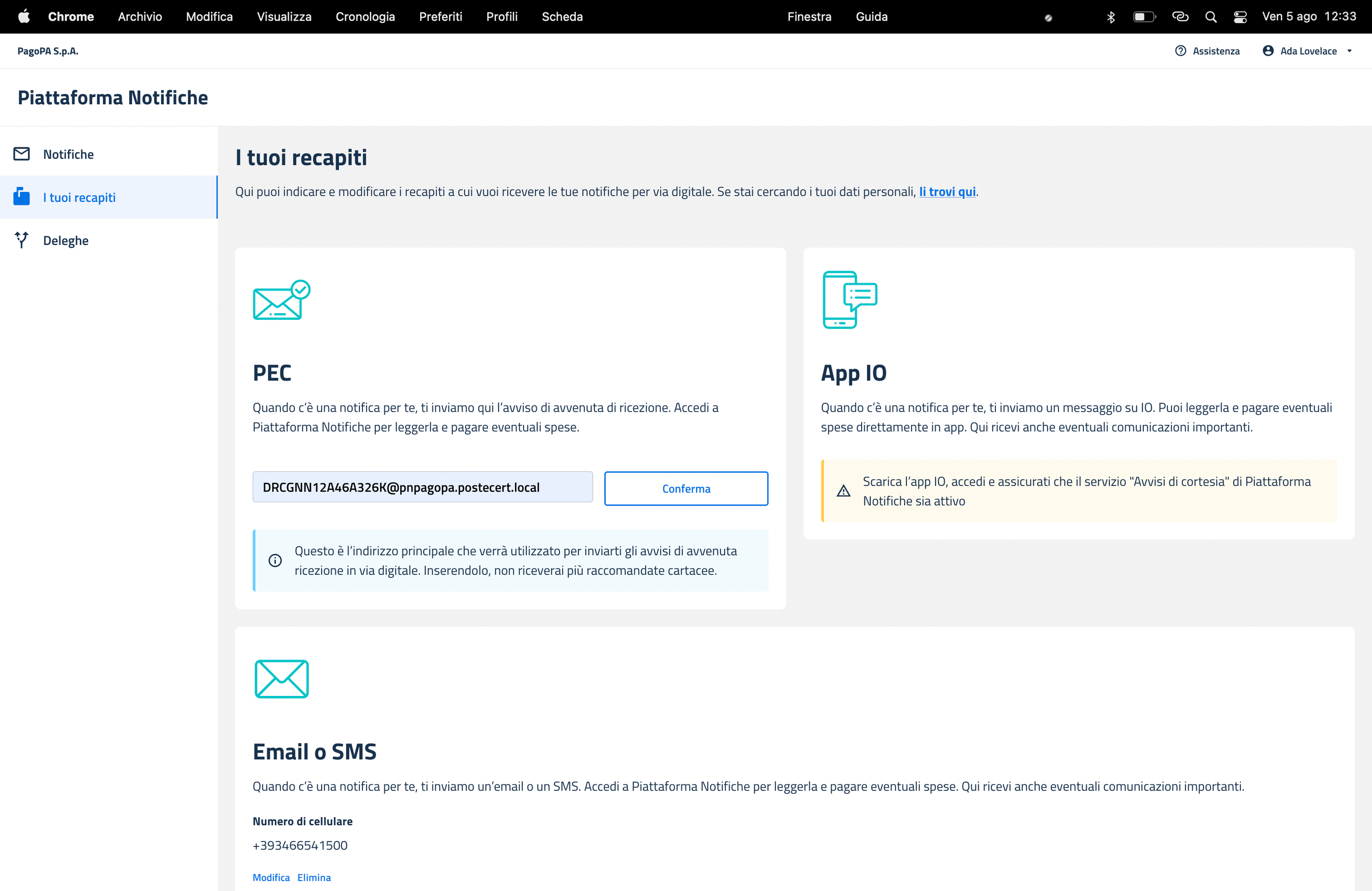Click the Email o SMS envelope illustration
Screen dimensions: 1372x891
[281, 679]
